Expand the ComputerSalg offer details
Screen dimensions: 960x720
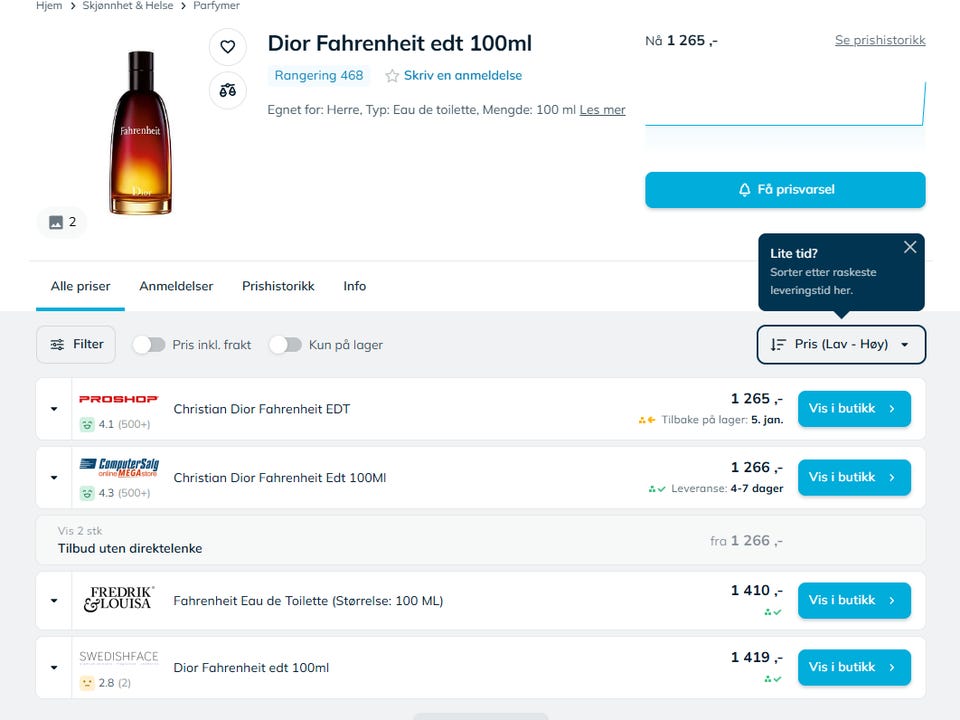pyautogui.click(x=54, y=478)
